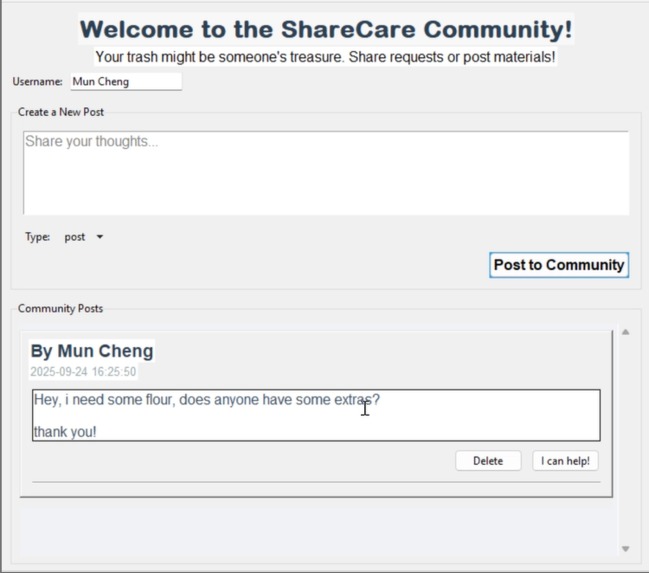Click the Username label

pyautogui.click(x=37, y=82)
